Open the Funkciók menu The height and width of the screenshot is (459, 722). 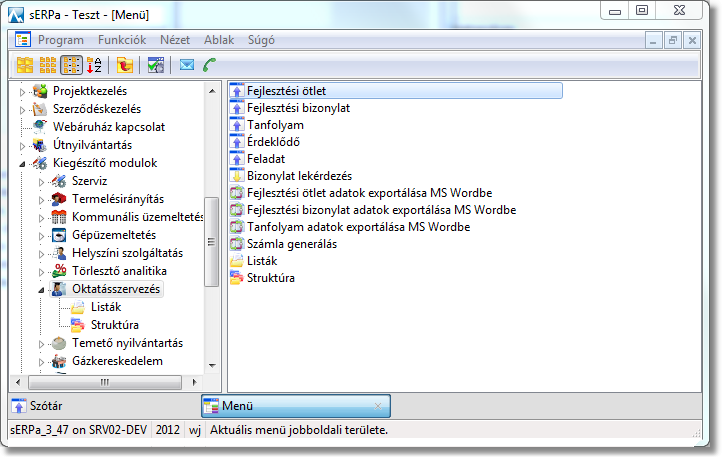122,40
